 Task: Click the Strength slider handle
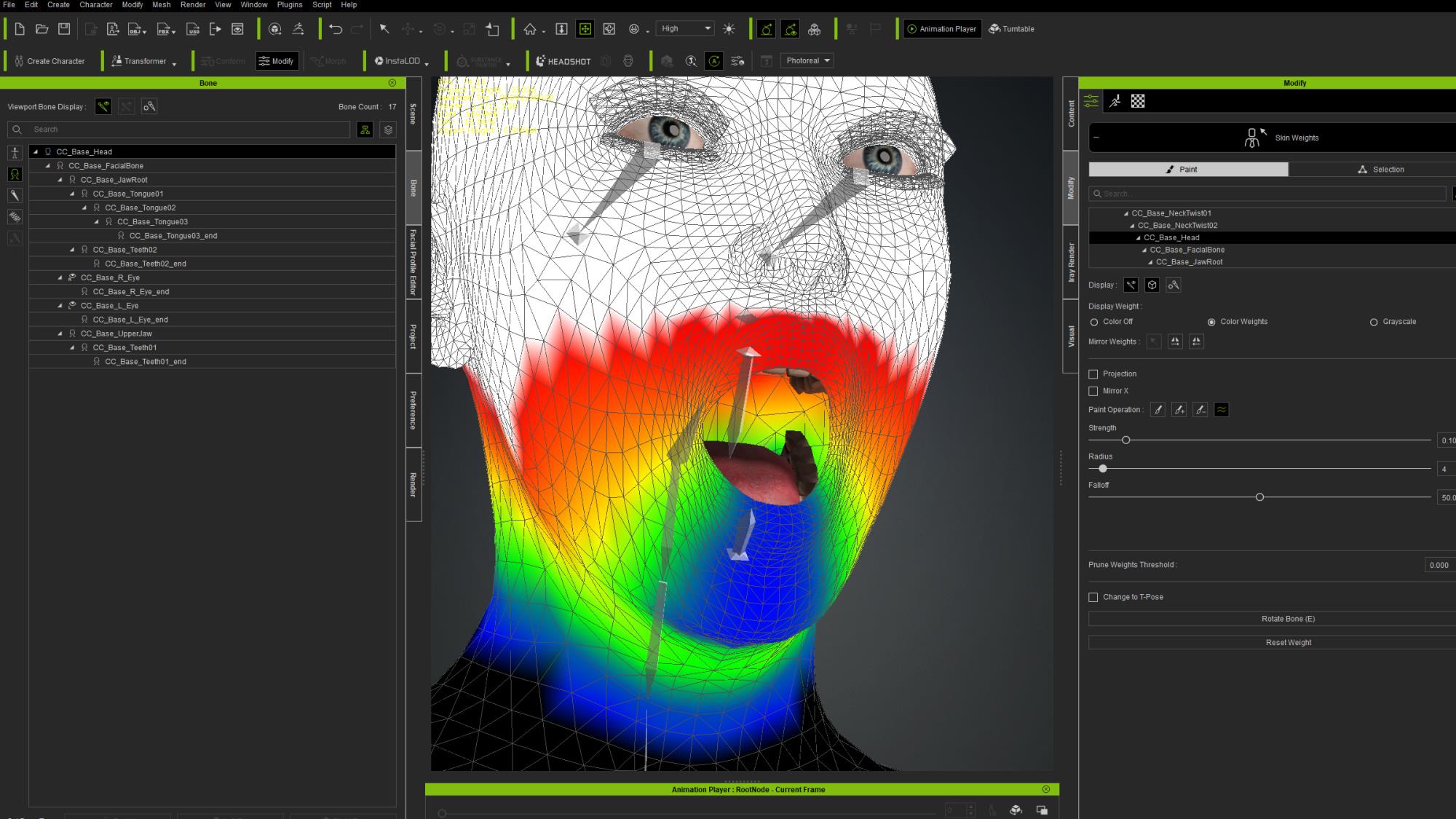pyautogui.click(x=1125, y=440)
